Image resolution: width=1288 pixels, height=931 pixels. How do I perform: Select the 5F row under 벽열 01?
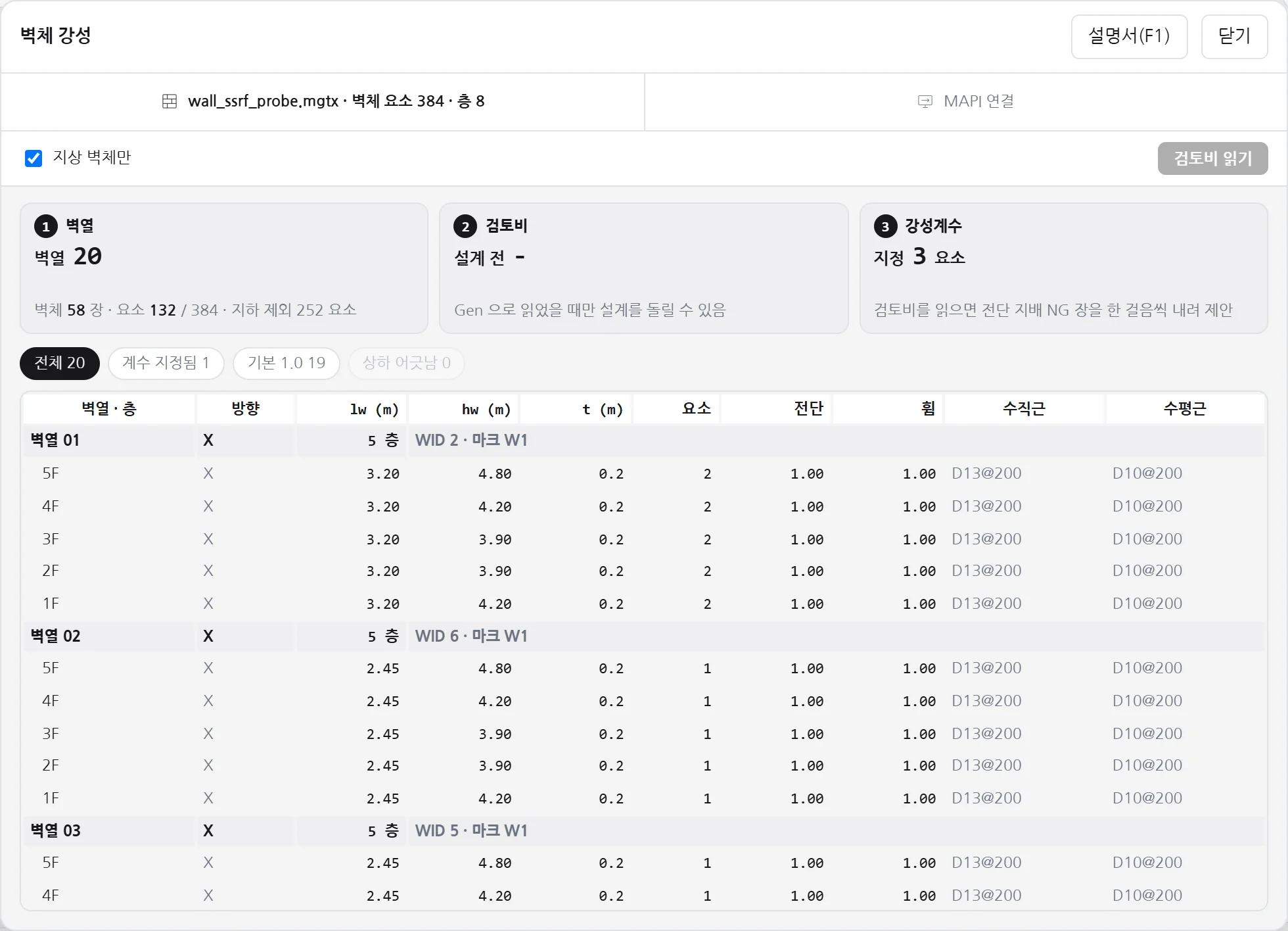pos(644,473)
